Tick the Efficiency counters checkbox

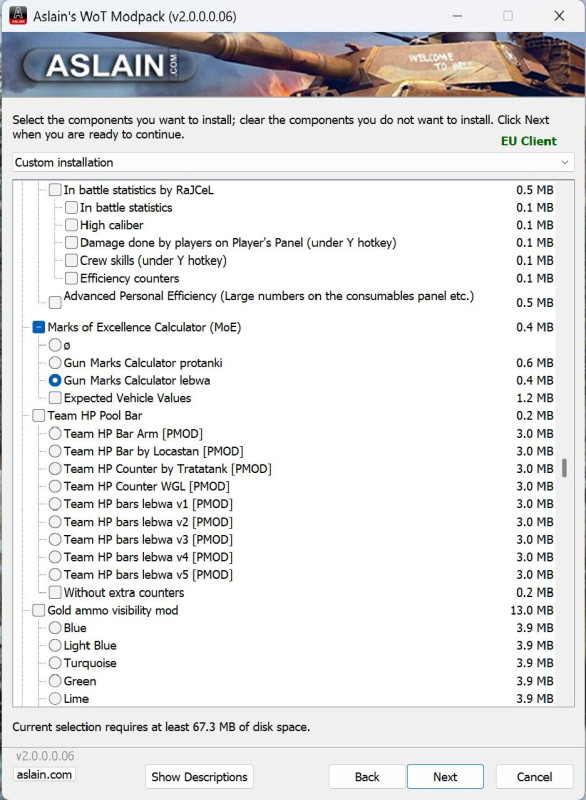coord(71,278)
